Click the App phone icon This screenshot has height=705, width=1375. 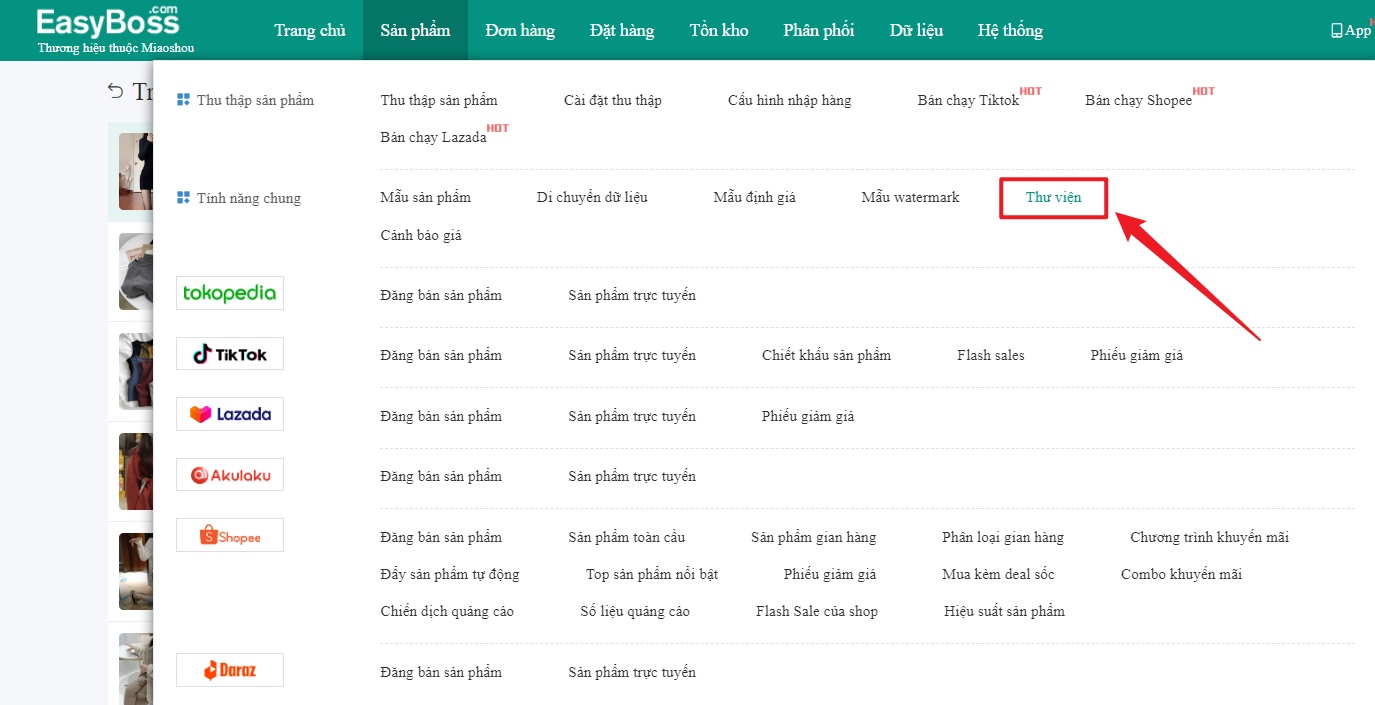pyautogui.click(x=1336, y=31)
